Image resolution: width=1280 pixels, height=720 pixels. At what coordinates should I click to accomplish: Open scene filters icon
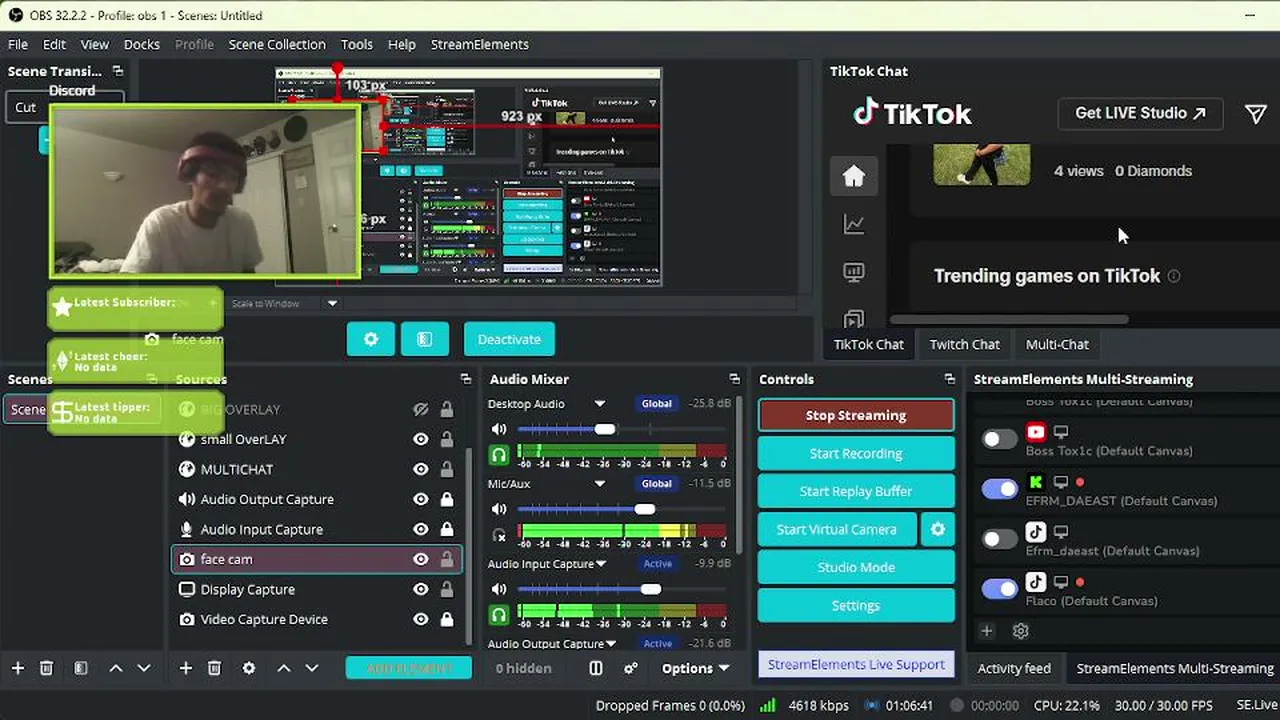(x=81, y=668)
